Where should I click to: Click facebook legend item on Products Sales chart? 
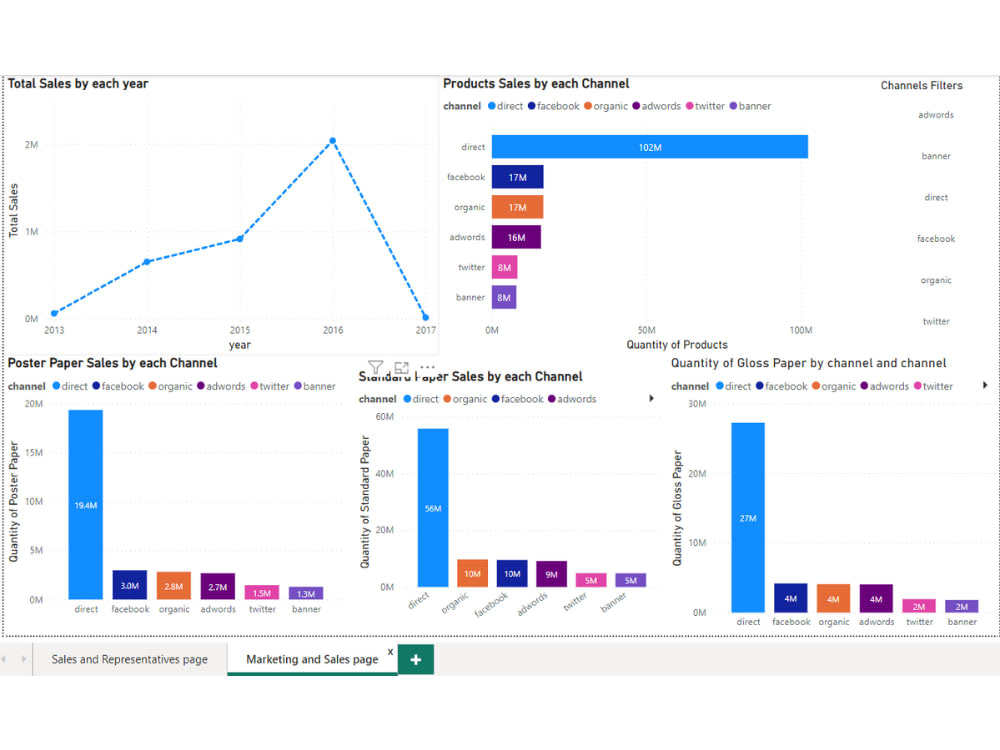pyautogui.click(x=560, y=105)
